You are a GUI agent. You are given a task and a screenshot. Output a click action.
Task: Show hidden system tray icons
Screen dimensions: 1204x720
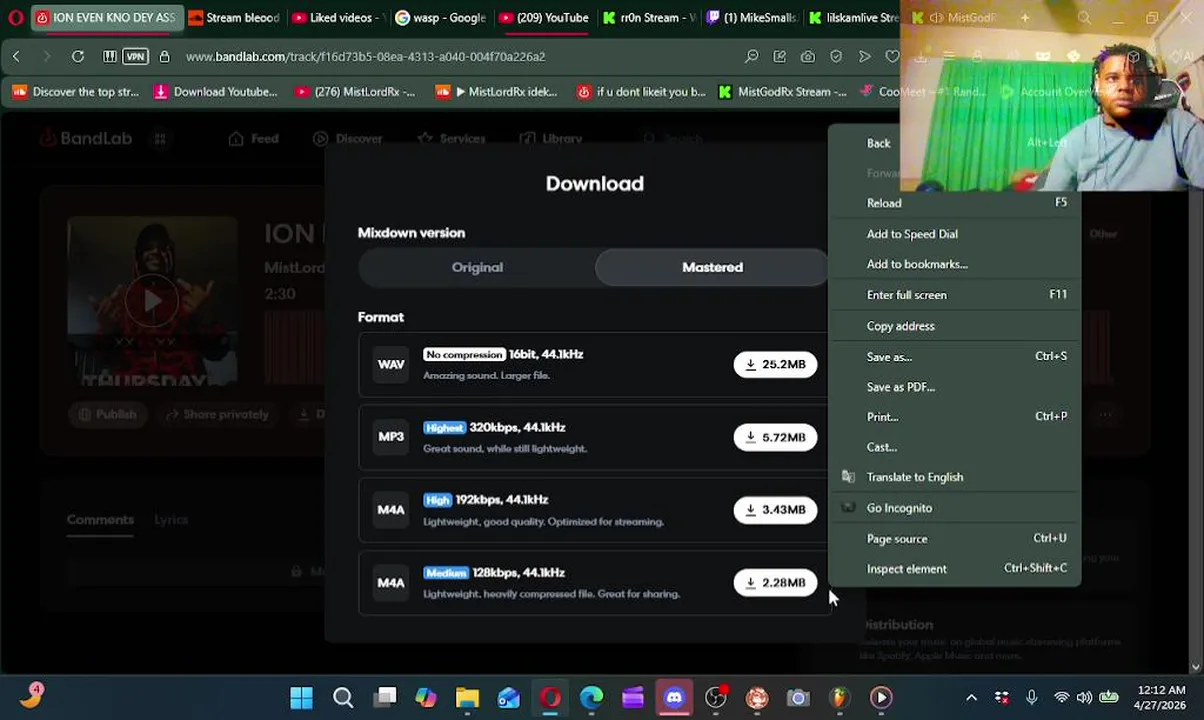click(971, 698)
